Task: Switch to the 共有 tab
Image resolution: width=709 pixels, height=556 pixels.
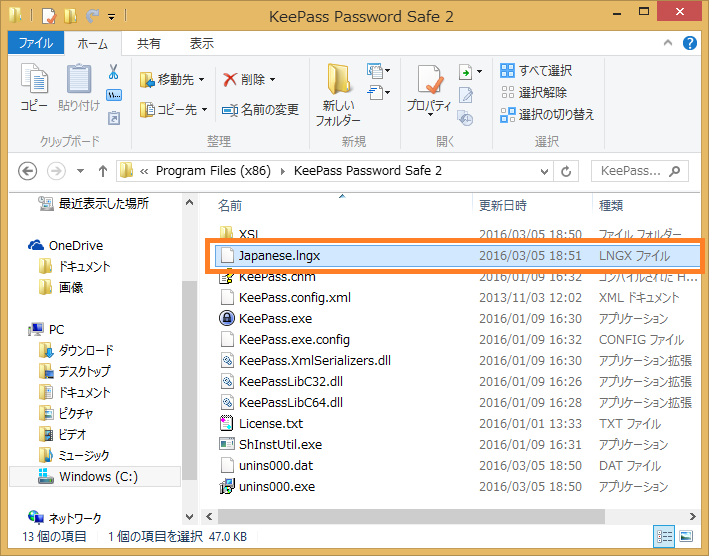Action: click(149, 43)
